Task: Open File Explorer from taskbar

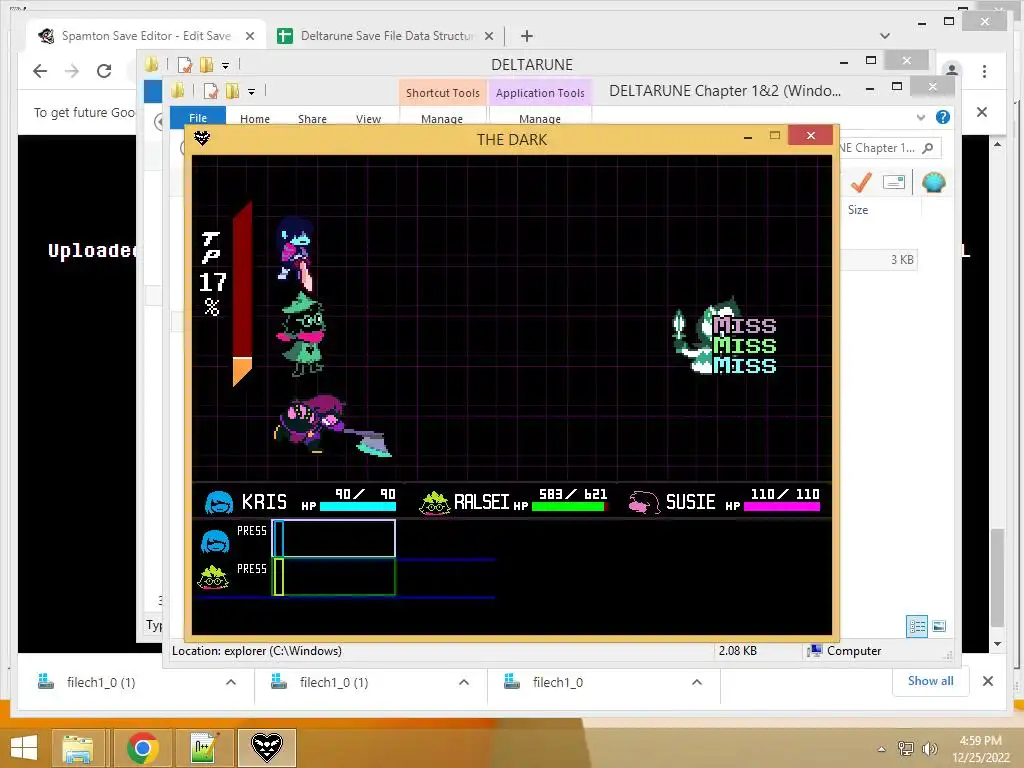Action: pyautogui.click(x=77, y=748)
